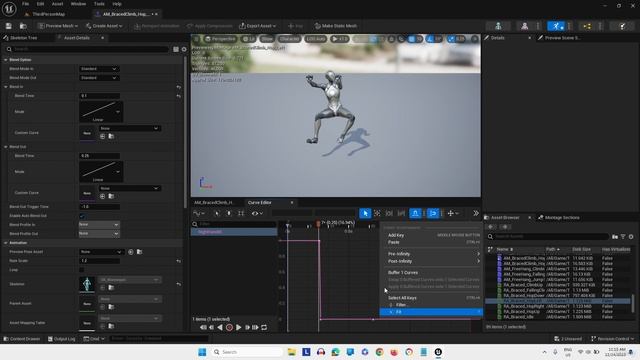640x360 pixels.
Task: Switch to Skeleton editor mode icon
Action: point(498,26)
